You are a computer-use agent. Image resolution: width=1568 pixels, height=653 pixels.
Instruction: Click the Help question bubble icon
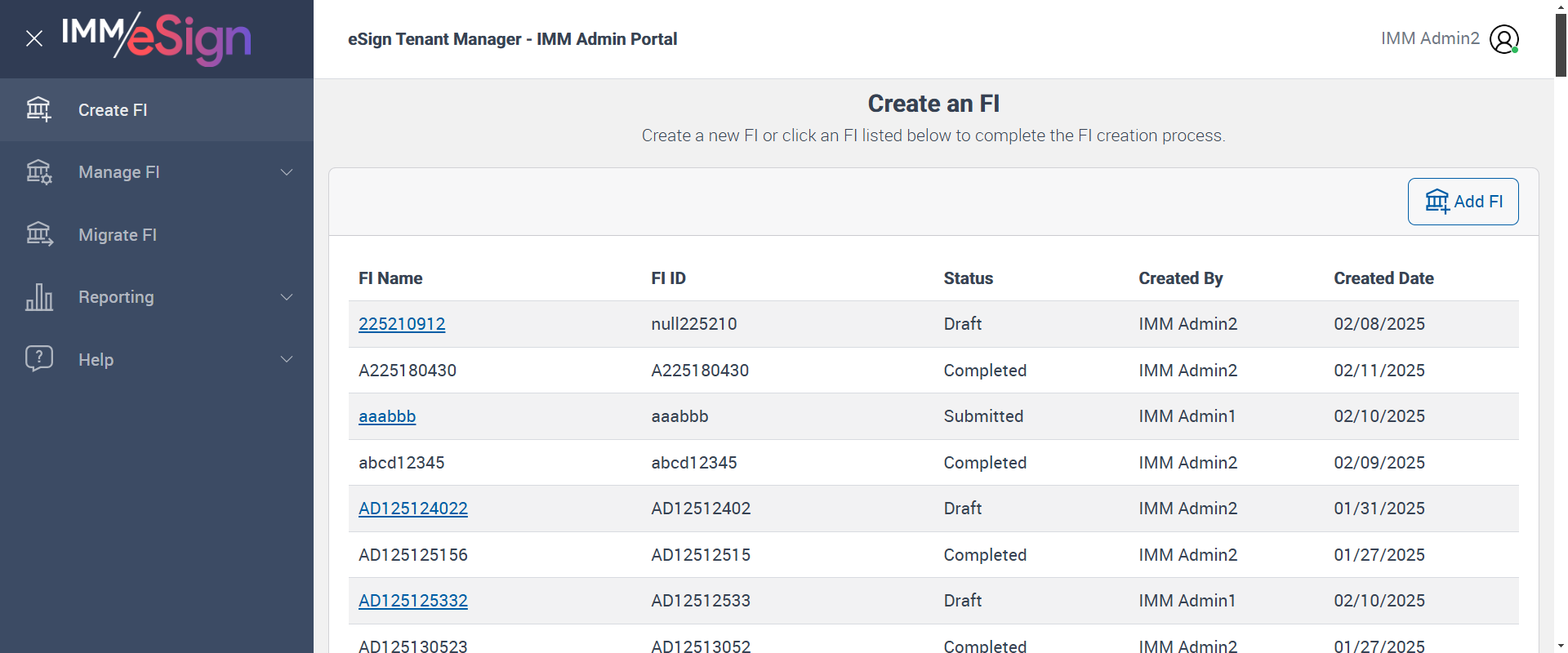tap(38, 359)
